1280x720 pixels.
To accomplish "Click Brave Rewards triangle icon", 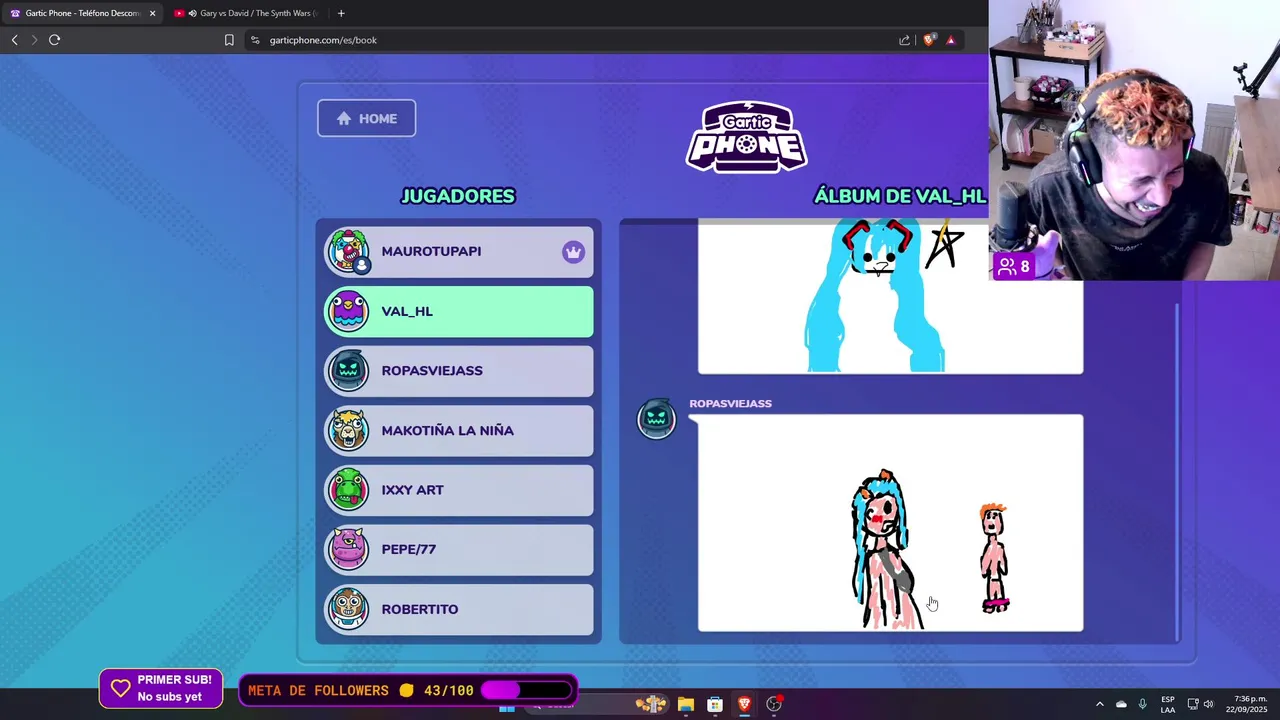I will 951,40.
